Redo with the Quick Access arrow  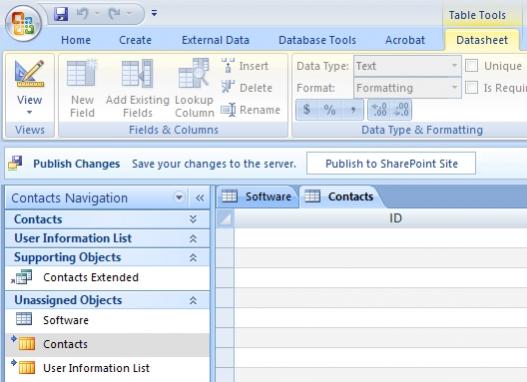pos(114,13)
